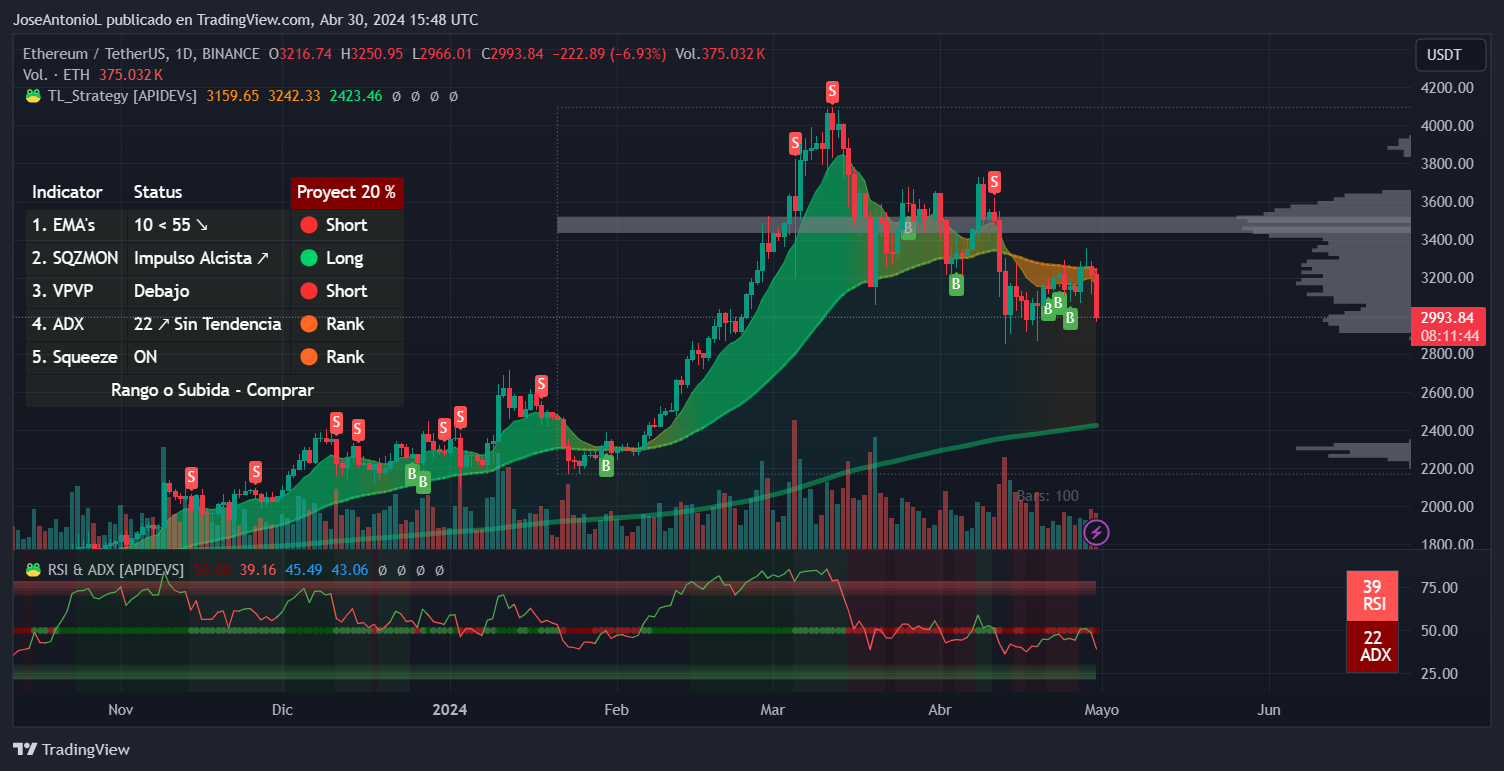The width and height of the screenshot is (1504, 771).
Task: Select the TL_Strategy [APIDEVs] indicator label
Action: [x=122, y=96]
